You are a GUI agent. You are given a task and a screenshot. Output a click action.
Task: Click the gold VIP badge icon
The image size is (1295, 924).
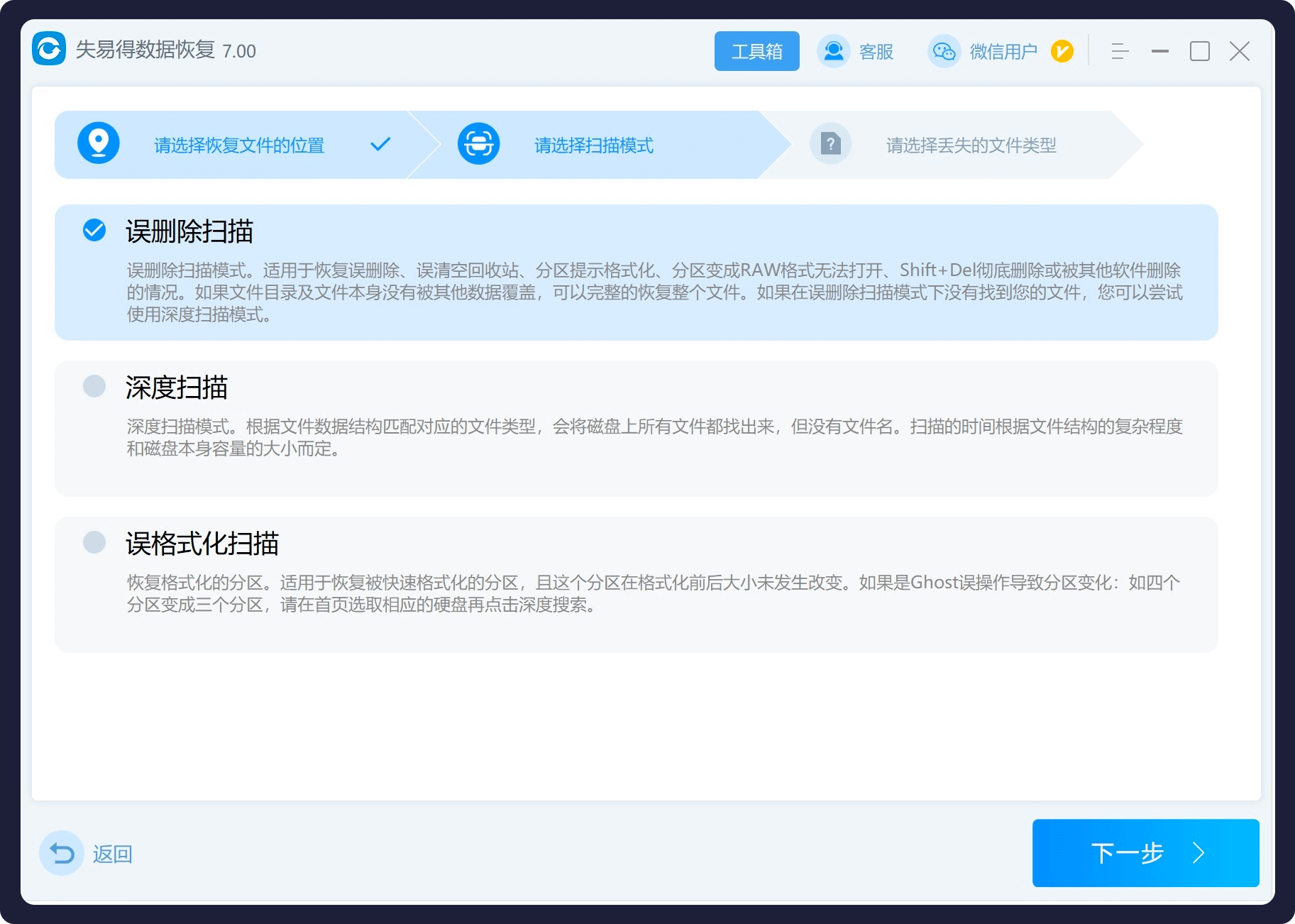[x=1062, y=51]
